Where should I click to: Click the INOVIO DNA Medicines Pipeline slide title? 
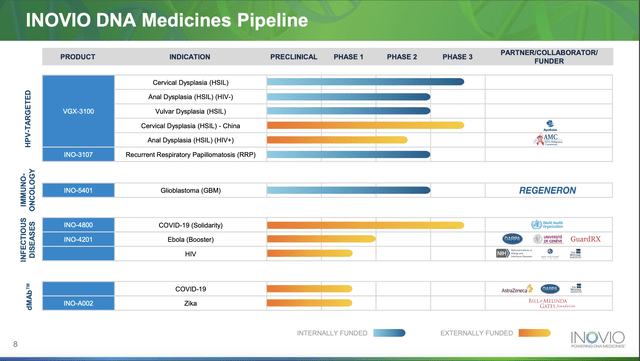tap(167, 20)
